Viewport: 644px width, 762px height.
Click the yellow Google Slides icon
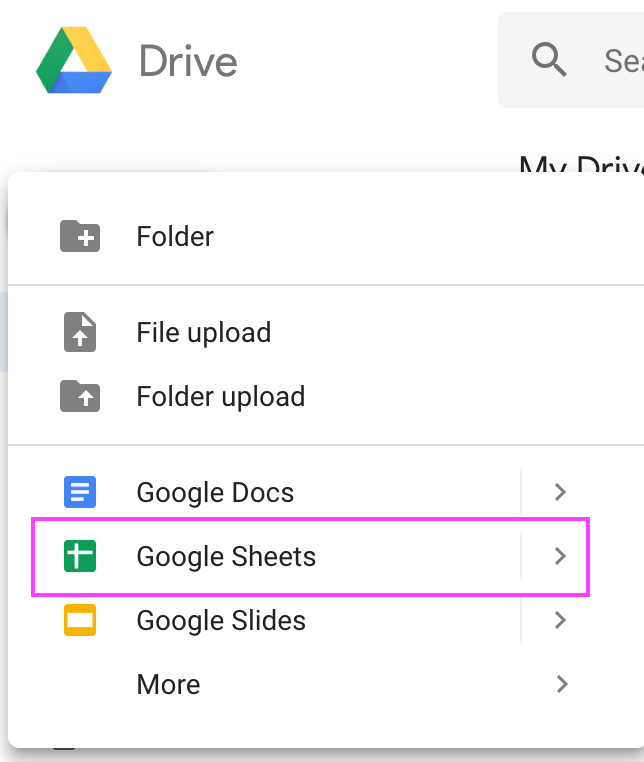click(x=80, y=620)
